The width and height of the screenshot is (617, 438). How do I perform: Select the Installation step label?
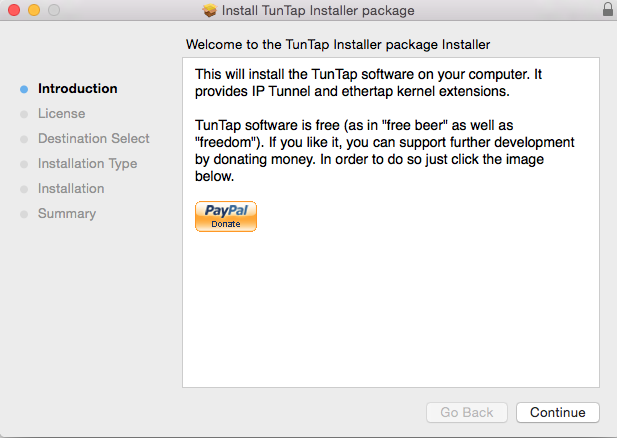(x=71, y=189)
